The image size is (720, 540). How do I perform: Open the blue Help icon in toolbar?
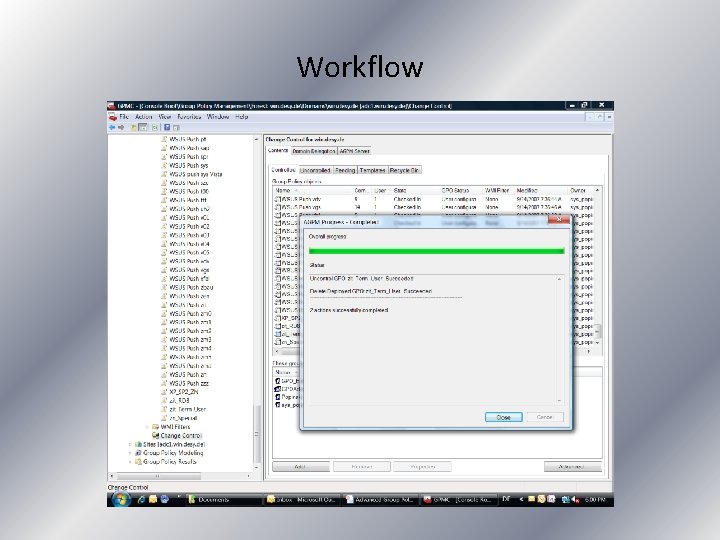pos(167,127)
